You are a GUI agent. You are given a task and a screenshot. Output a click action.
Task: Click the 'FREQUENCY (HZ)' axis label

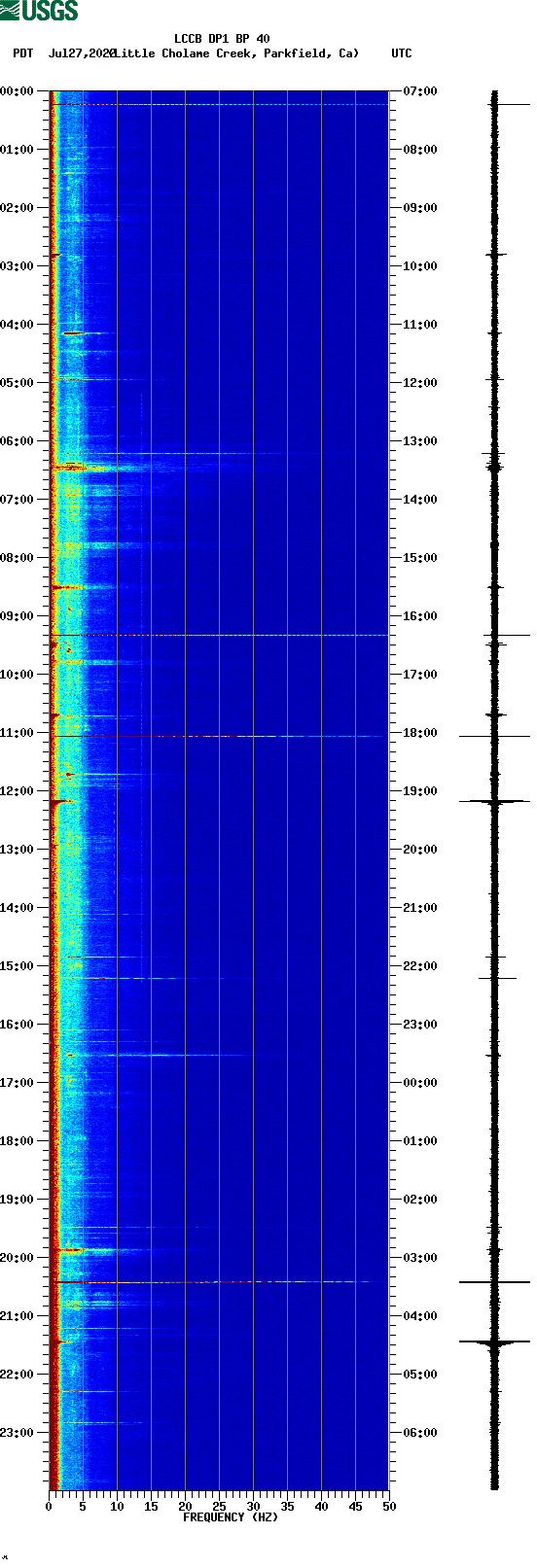click(x=231, y=1517)
